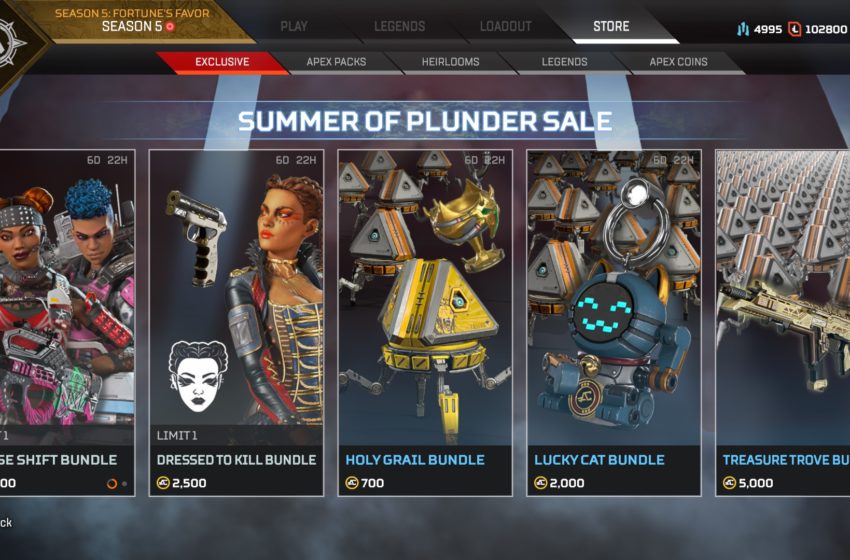
Task: Click the coin icon beside the 700 price
Action: click(352, 482)
